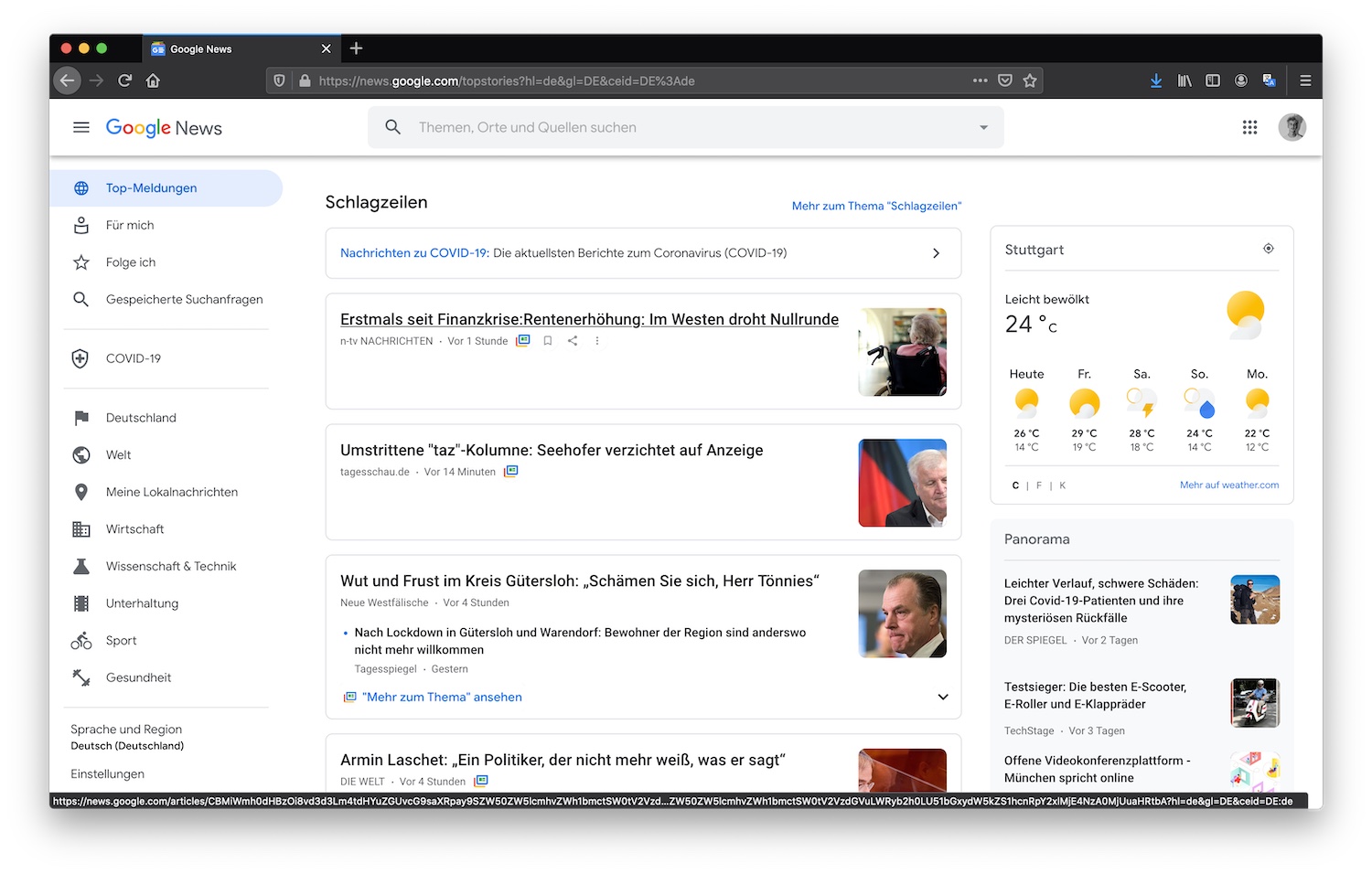Image resolution: width=1372 pixels, height=874 pixels.
Task: Expand the Gütersloh story with the chevron
Action: coord(943,697)
